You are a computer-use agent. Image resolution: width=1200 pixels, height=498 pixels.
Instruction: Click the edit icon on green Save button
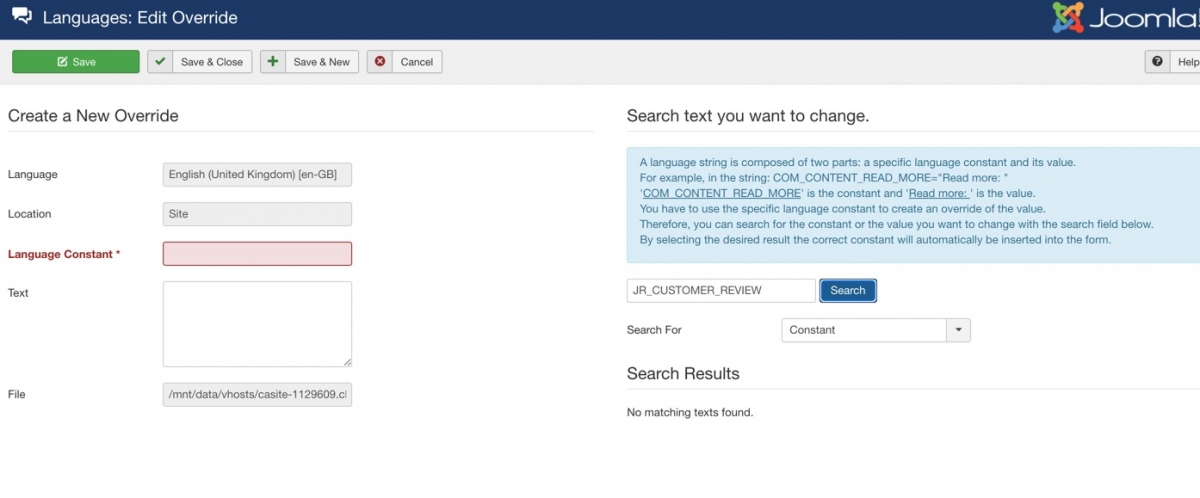62,62
